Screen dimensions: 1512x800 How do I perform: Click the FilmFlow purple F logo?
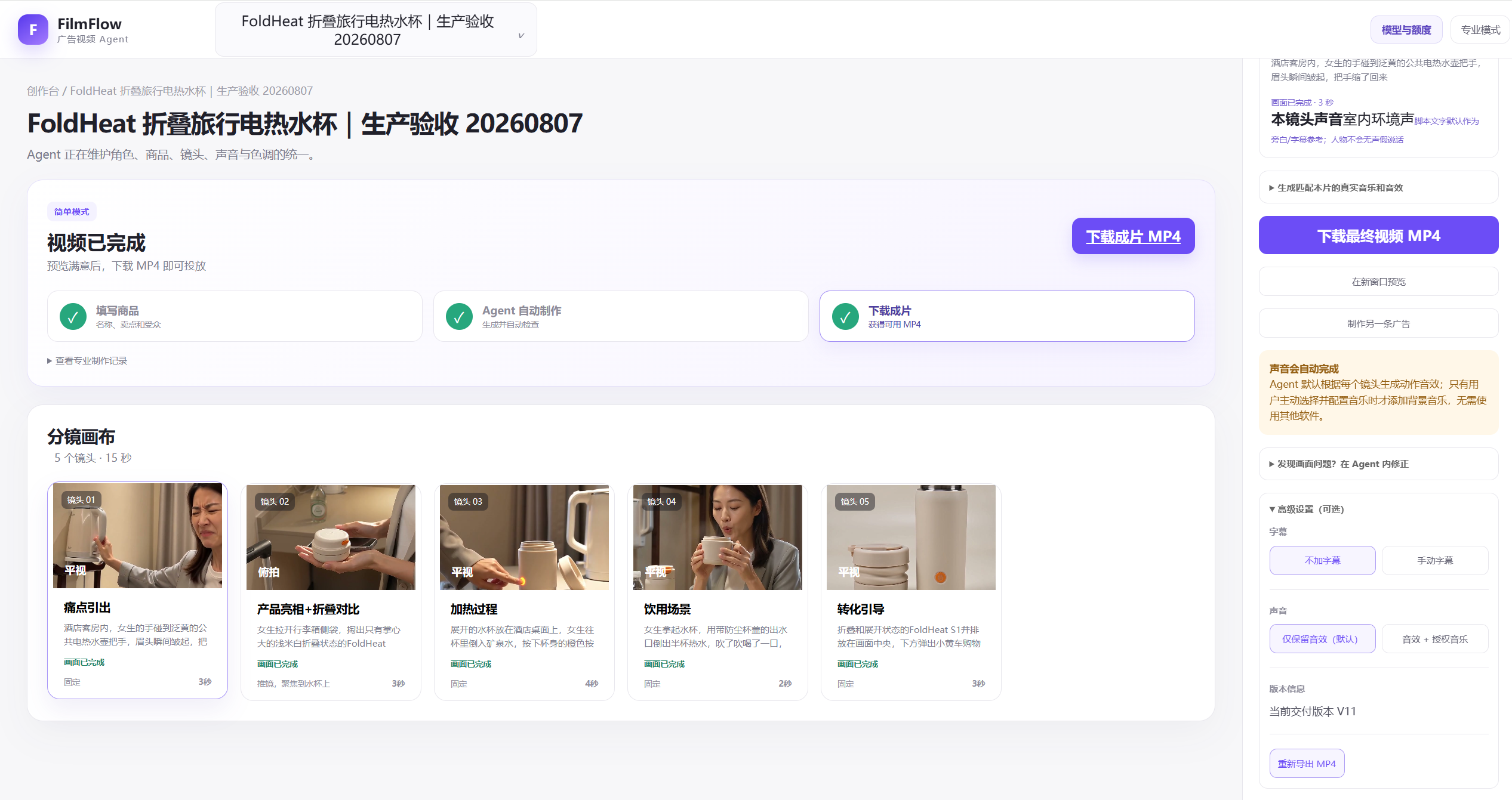[x=33, y=30]
